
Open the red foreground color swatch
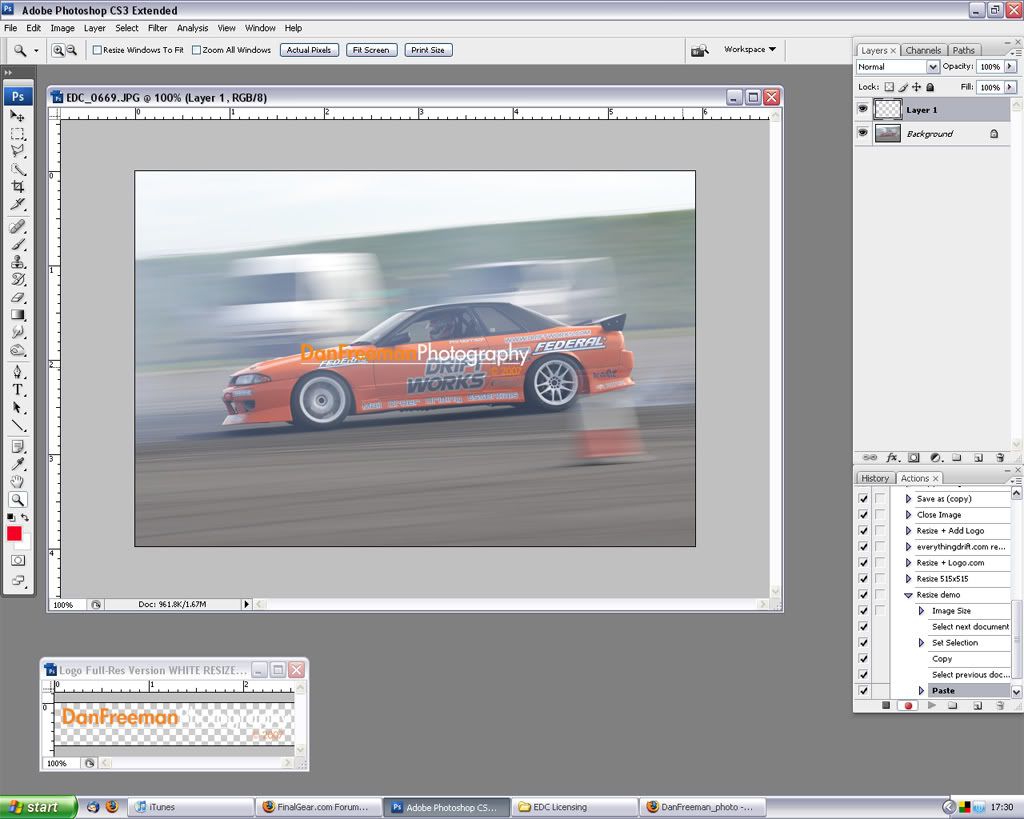pos(14,534)
